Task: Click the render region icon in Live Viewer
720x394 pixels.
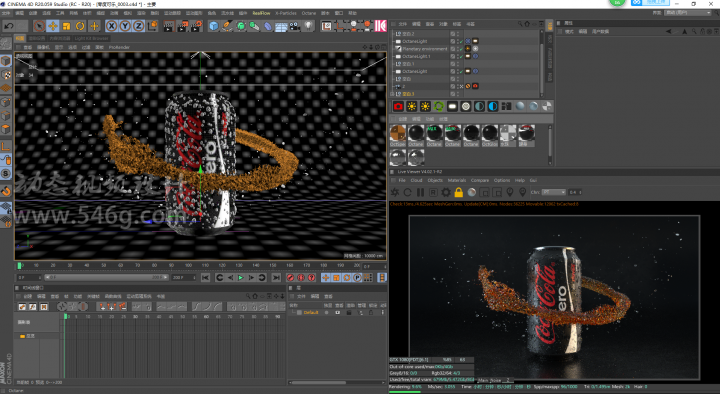Action: [x=484, y=192]
